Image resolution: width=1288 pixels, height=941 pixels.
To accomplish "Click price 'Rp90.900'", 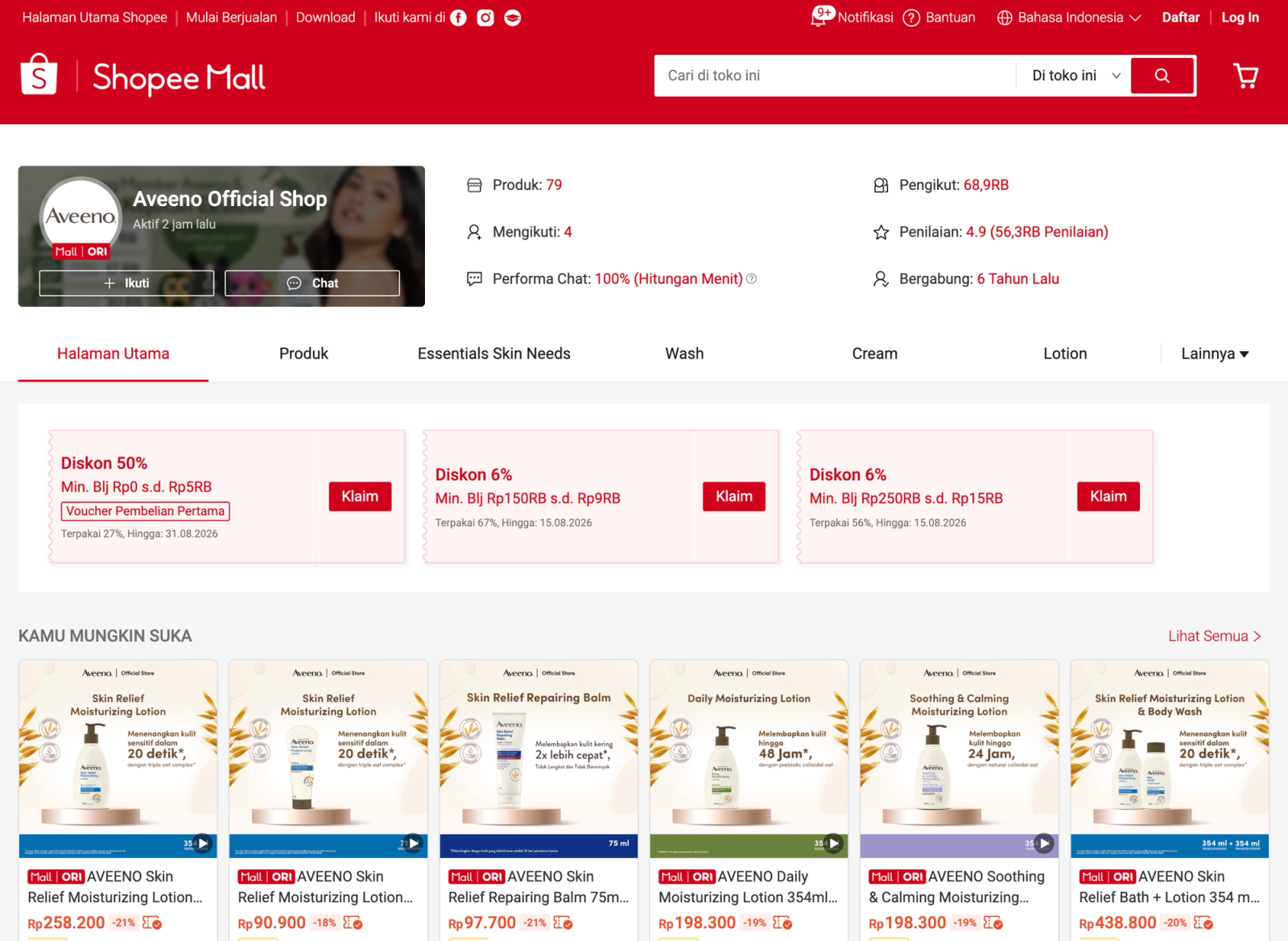I will [x=271, y=922].
